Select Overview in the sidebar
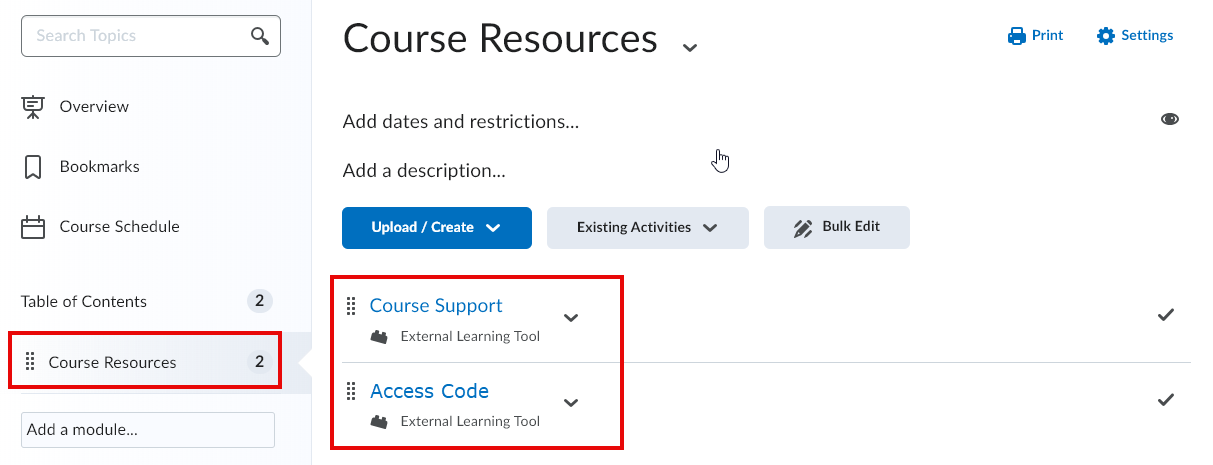 pos(94,107)
